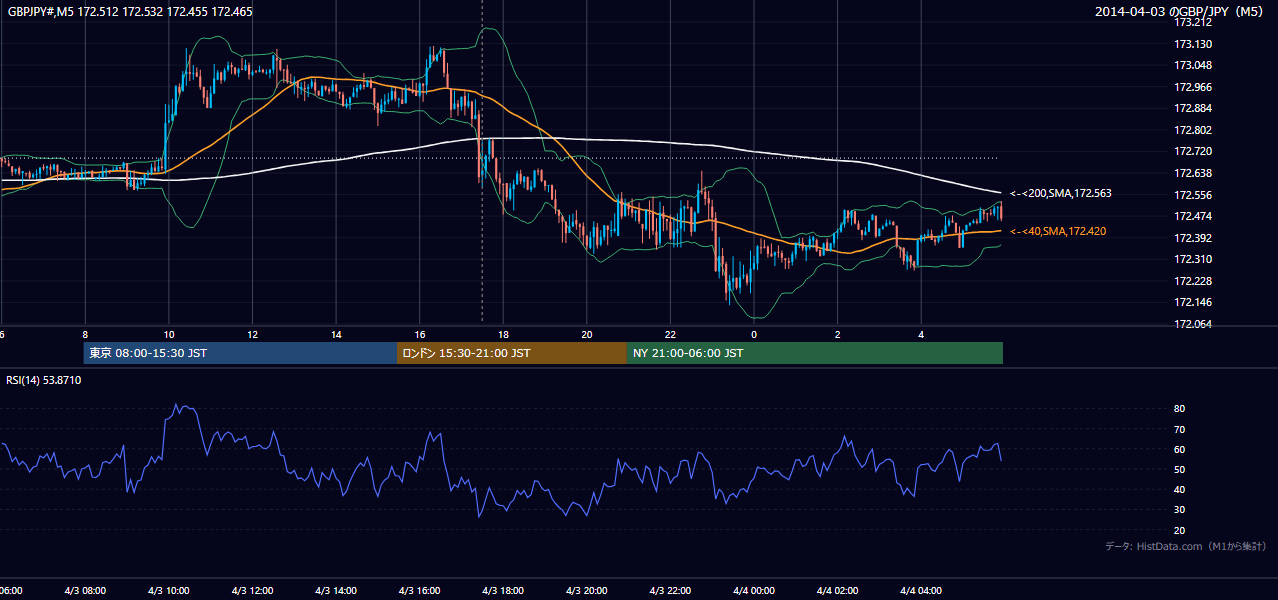Click hour tick 4 below price chart
Image resolution: width=1278 pixels, height=600 pixels.
[x=922, y=334]
